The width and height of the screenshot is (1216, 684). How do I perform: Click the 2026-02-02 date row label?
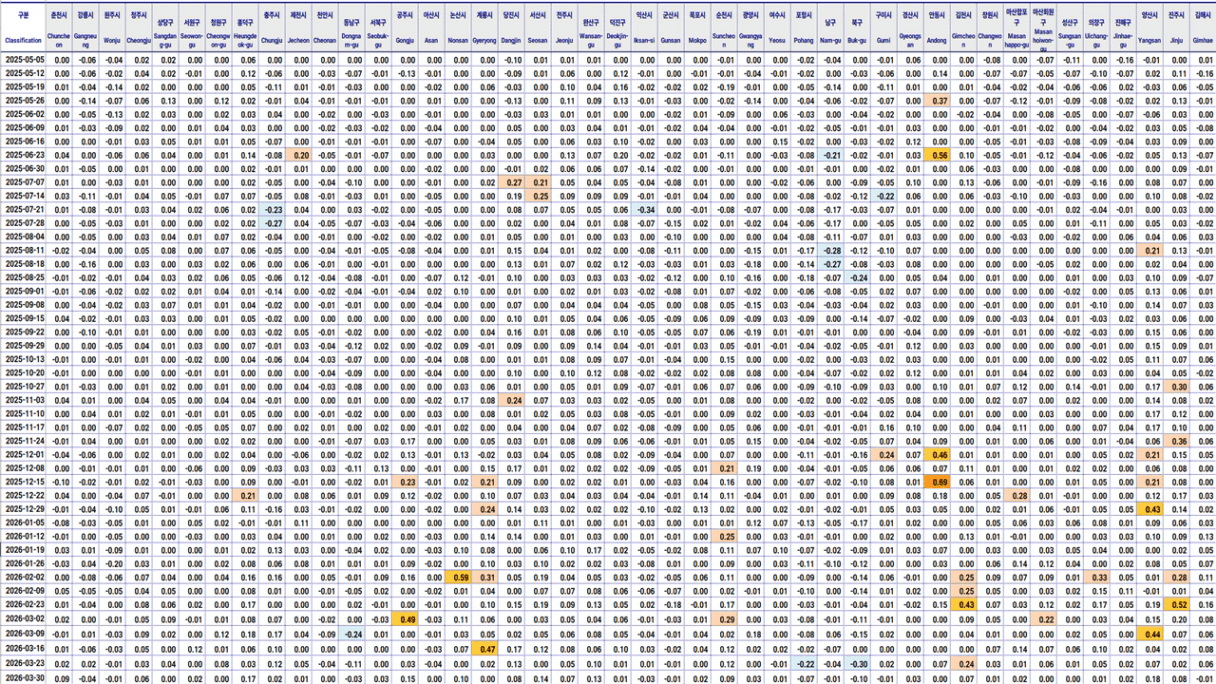click(x=23, y=576)
